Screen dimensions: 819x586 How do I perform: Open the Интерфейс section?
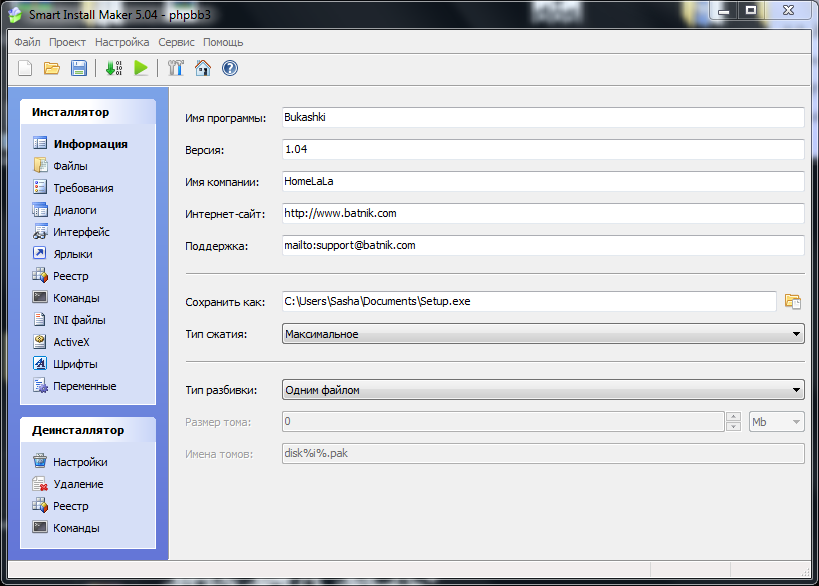tap(71, 232)
